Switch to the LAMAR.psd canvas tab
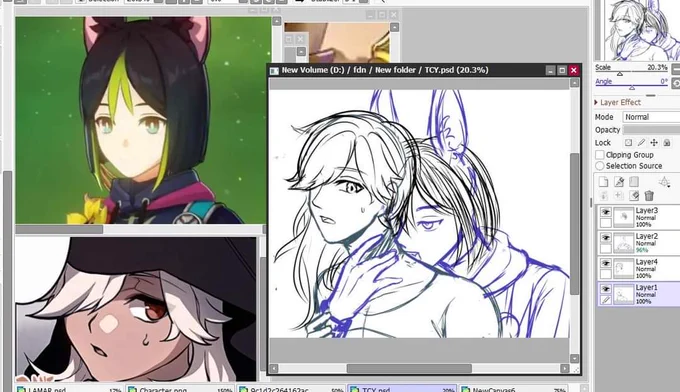 click(x=69, y=389)
